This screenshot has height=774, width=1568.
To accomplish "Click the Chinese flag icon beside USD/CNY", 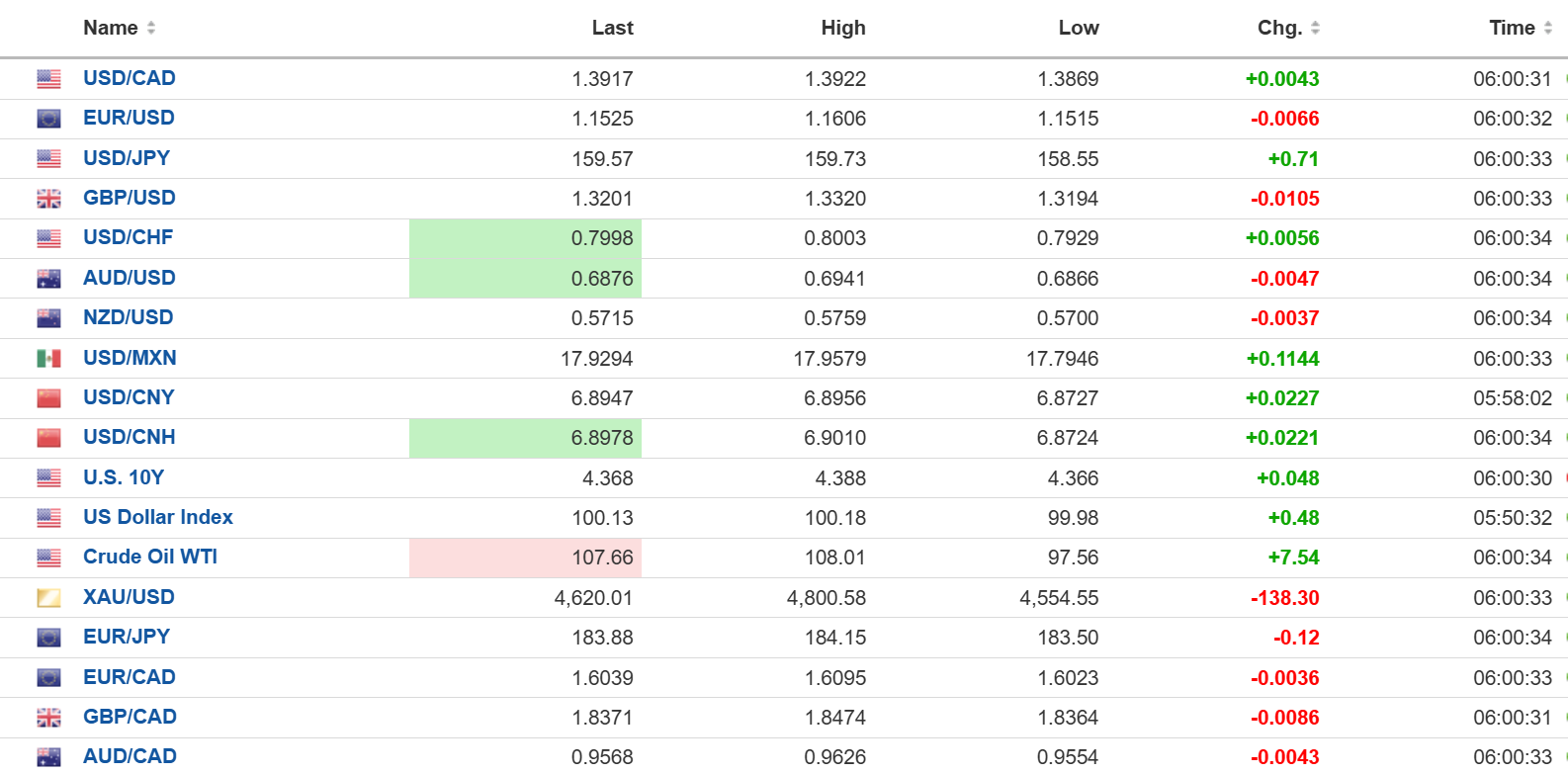I will [x=48, y=398].
